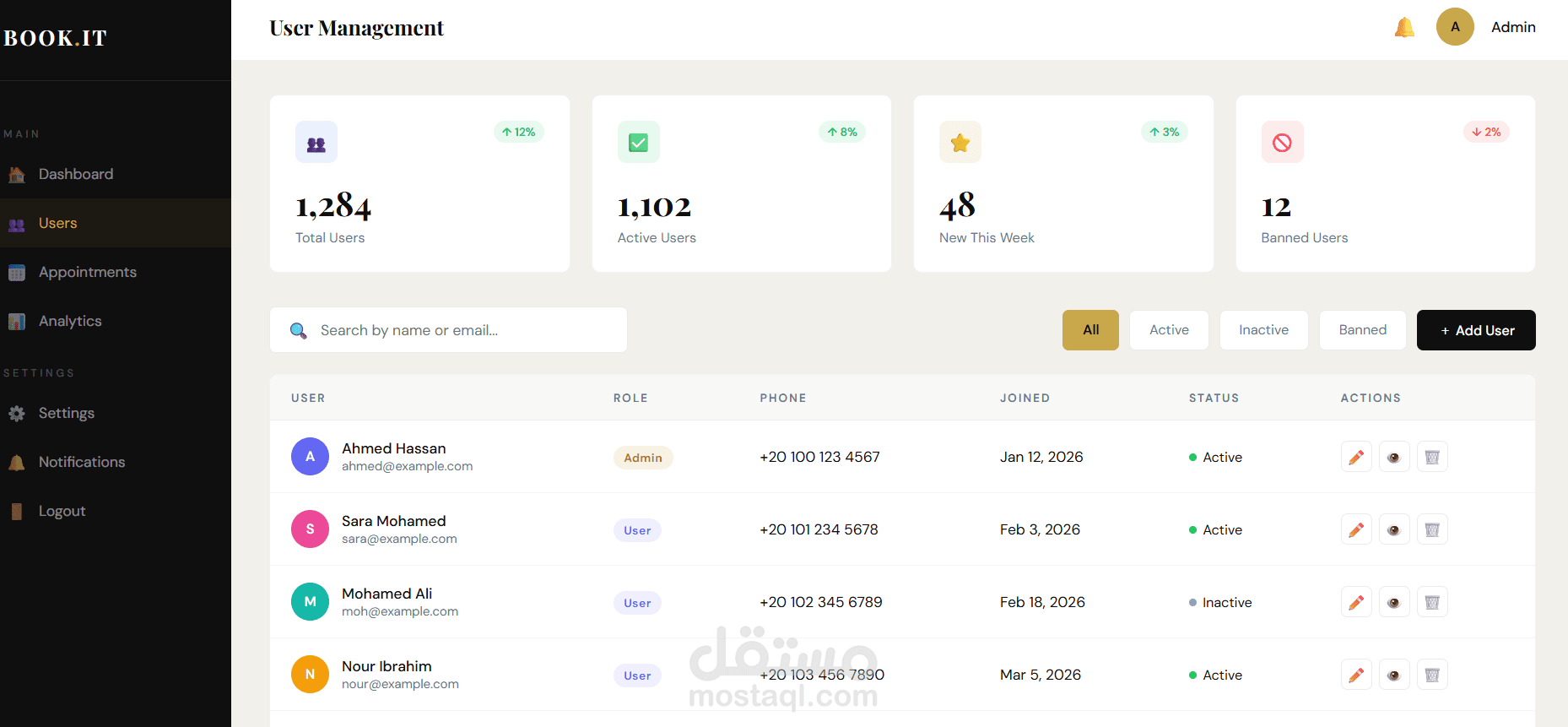The width and height of the screenshot is (1568, 727).
Task: Select Users in the sidebar
Action: pyautogui.click(x=116, y=223)
